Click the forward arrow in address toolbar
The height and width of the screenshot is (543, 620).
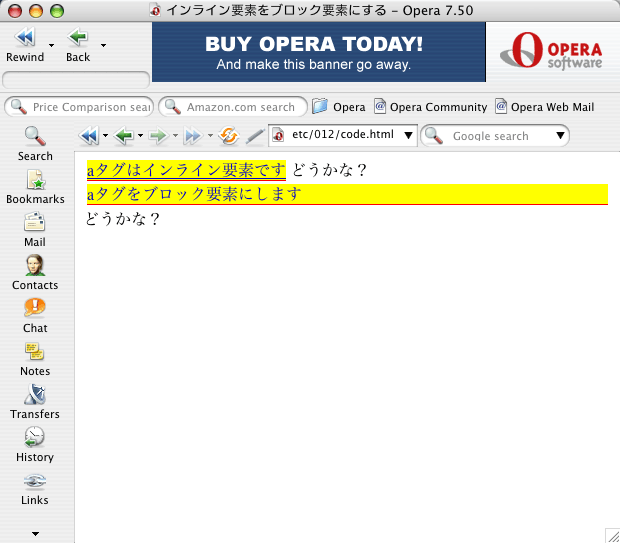pos(159,136)
